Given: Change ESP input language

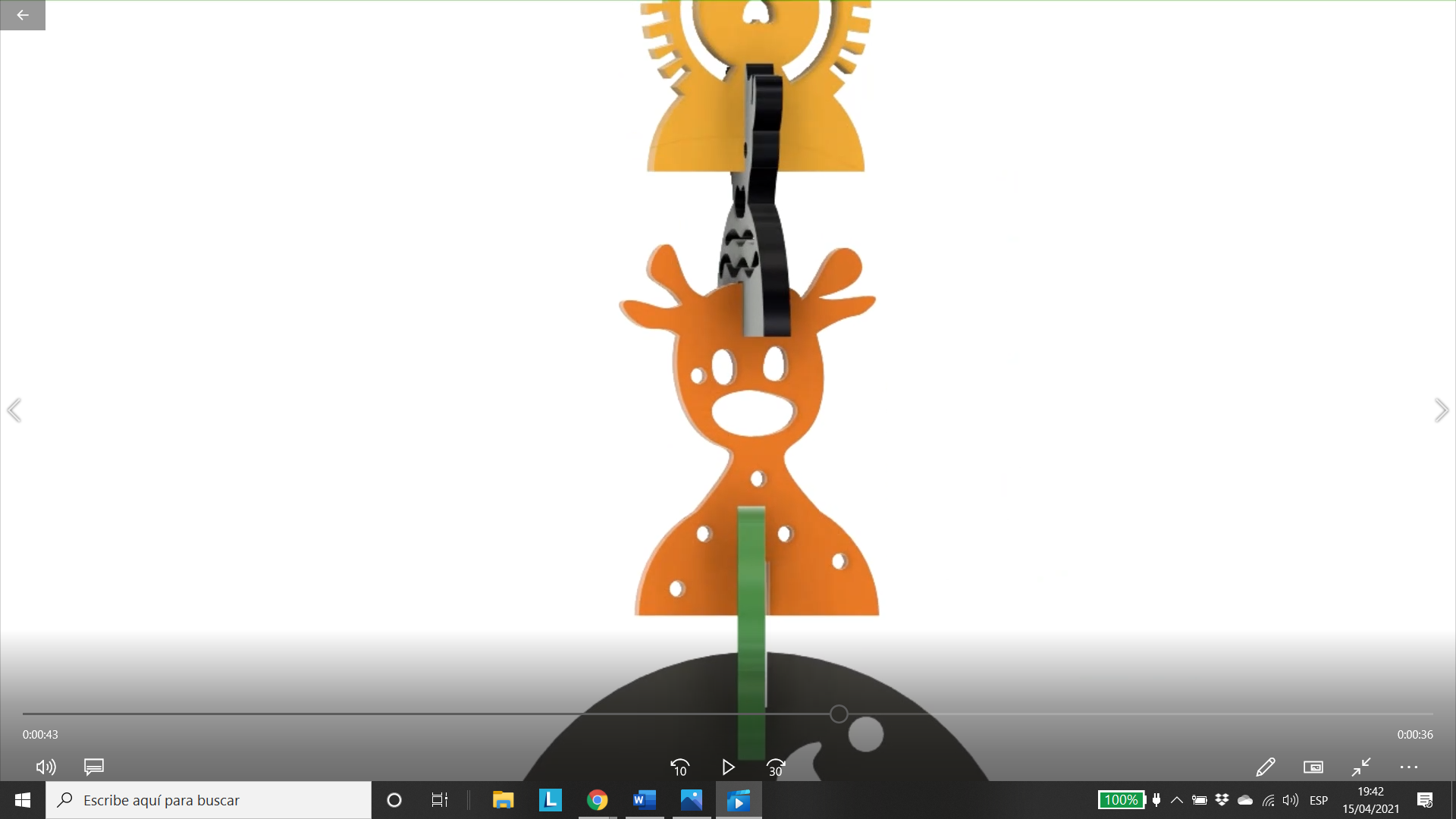Looking at the screenshot, I should tap(1319, 800).
